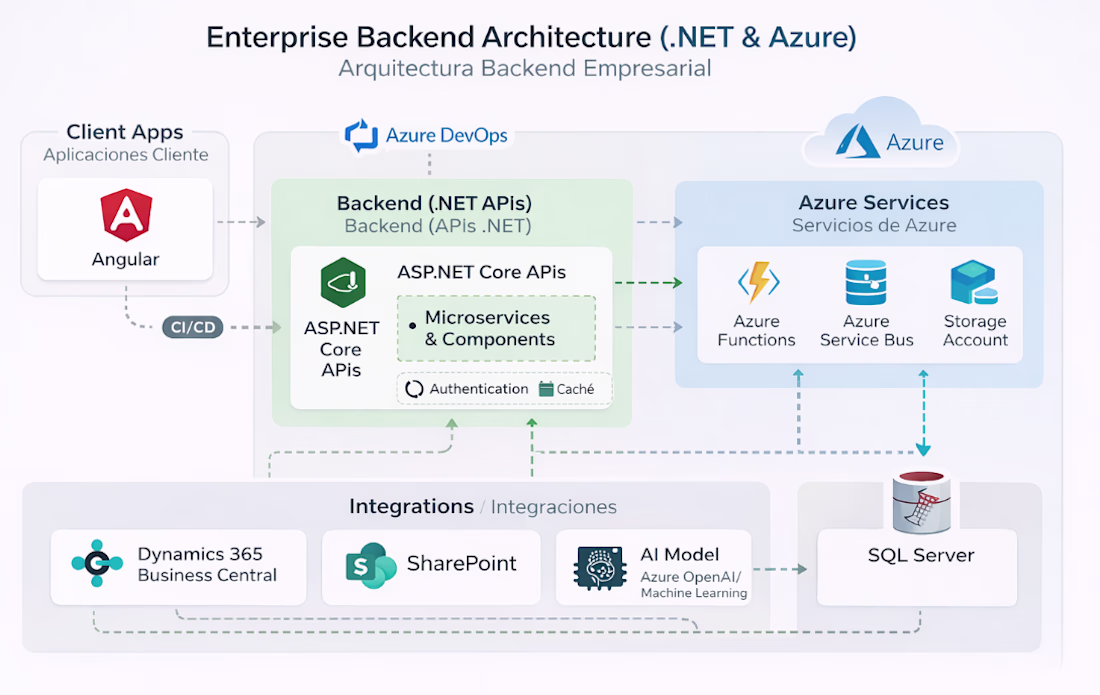
Task: Click the 'SharePoint' text label
Action: coord(462,563)
